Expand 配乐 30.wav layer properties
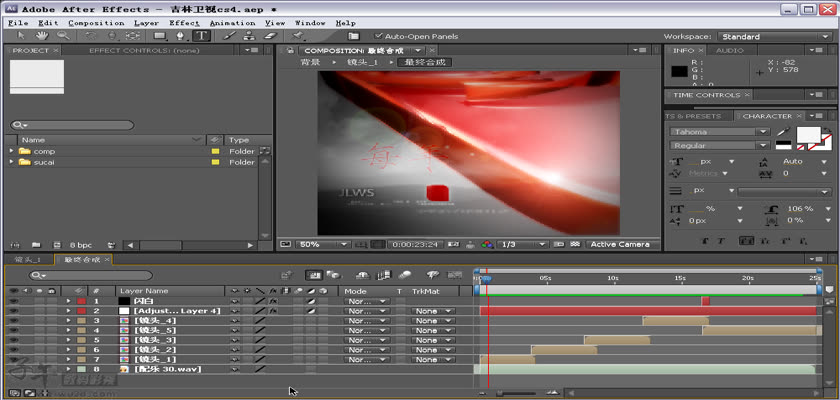 click(68, 369)
